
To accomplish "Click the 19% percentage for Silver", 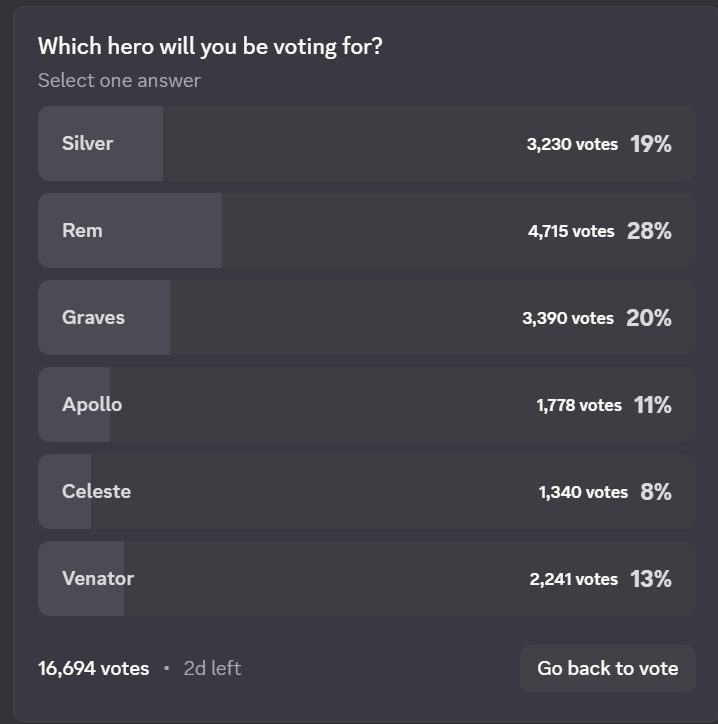I will pos(650,144).
